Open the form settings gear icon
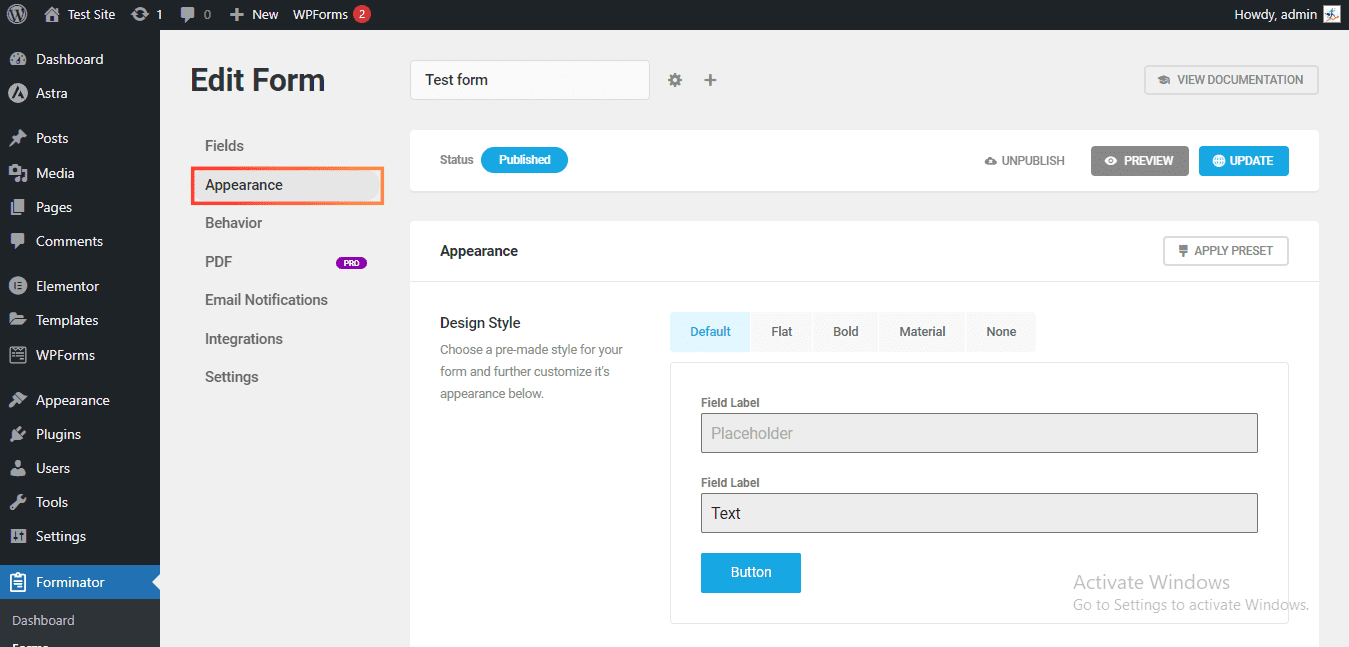The height and width of the screenshot is (647, 1349). point(675,79)
